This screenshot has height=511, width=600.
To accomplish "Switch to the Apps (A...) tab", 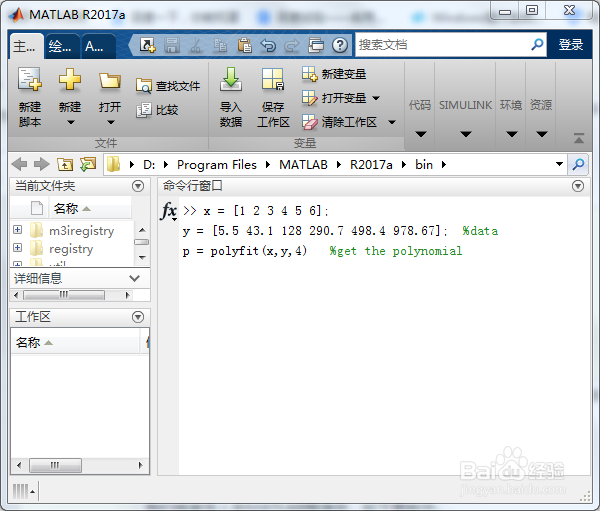I will coord(97,46).
